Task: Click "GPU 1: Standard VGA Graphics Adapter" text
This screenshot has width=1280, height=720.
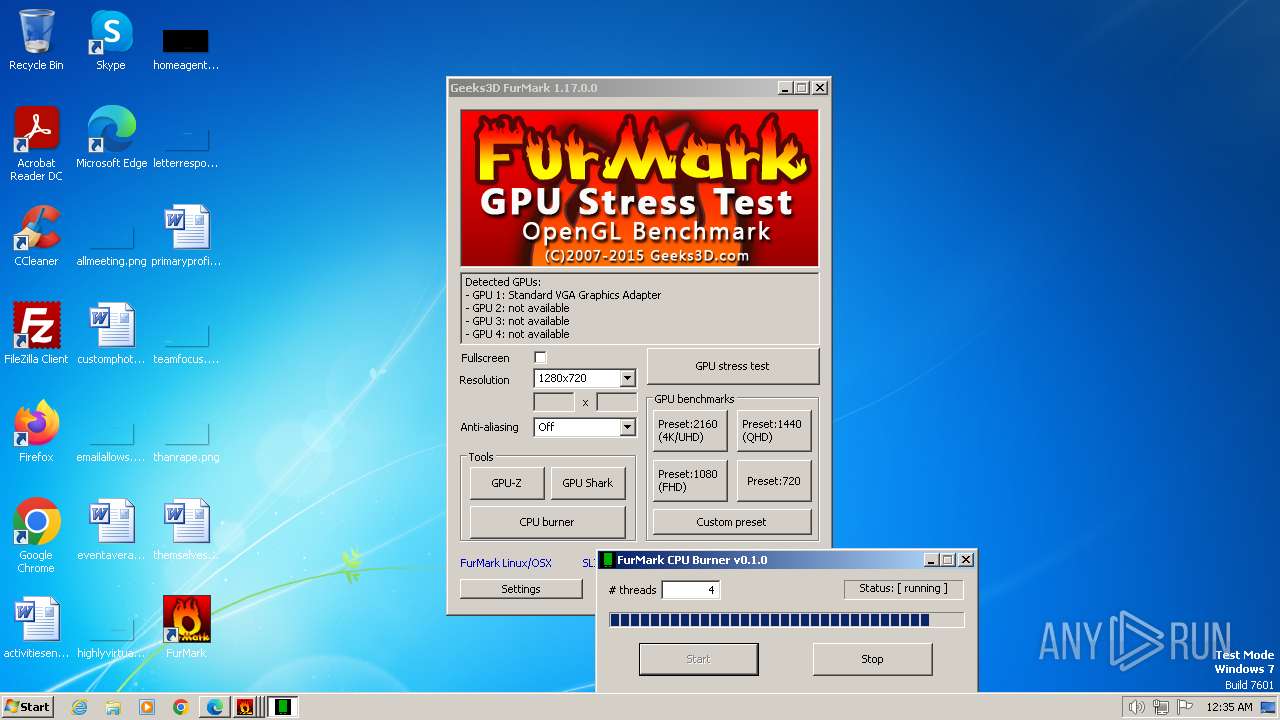Action: [x=566, y=295]
